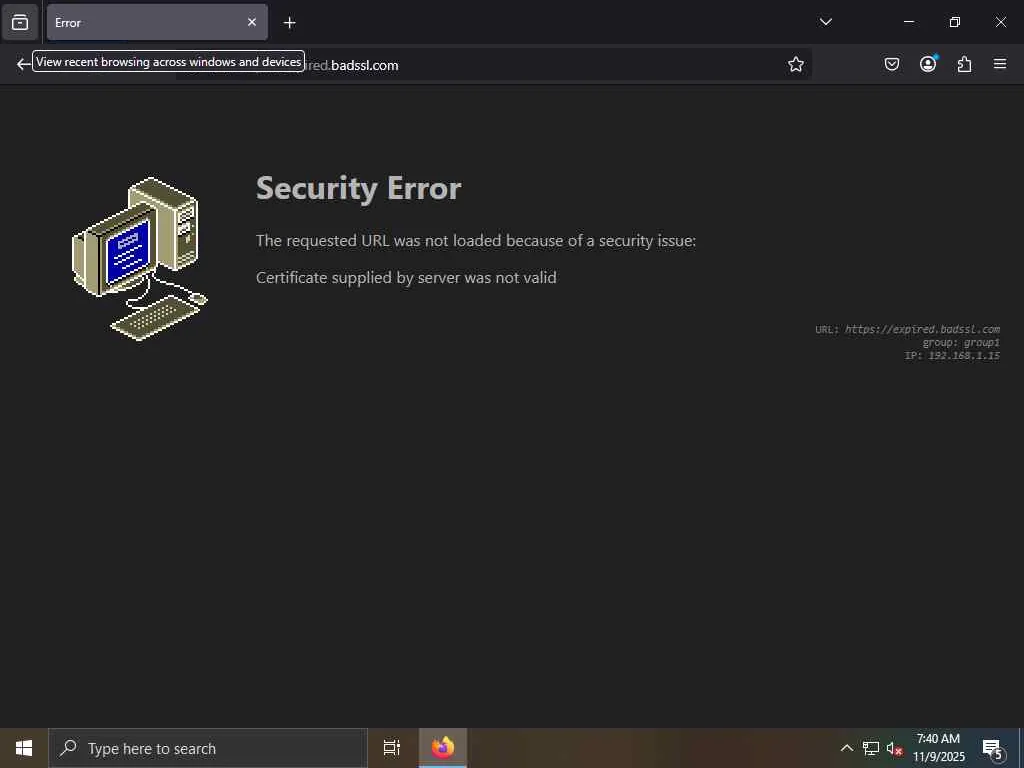This screenshot has width=1024, height=768.
Task: Show hidden system tray icons
Action: click(x=846, y=748)
